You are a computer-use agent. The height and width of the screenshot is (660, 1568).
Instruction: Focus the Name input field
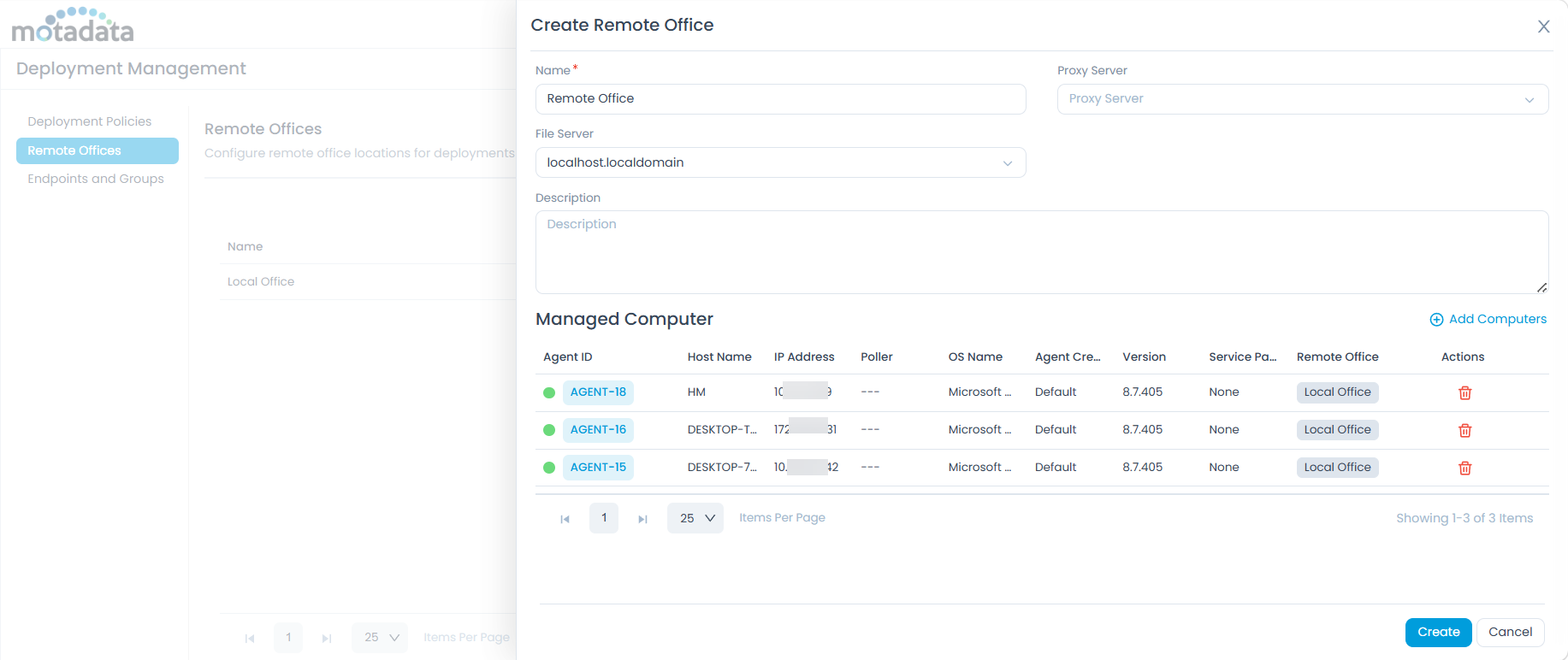(780, 99)
